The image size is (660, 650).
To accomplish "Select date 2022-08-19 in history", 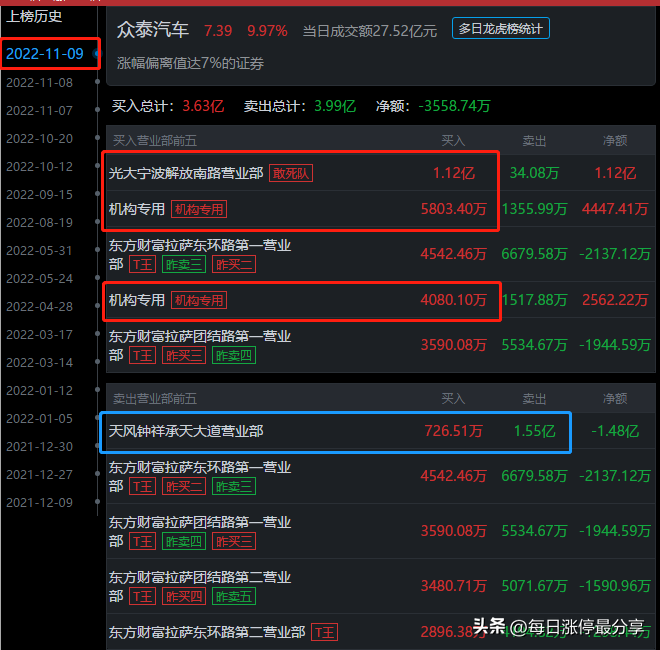I will pos(40,222).
